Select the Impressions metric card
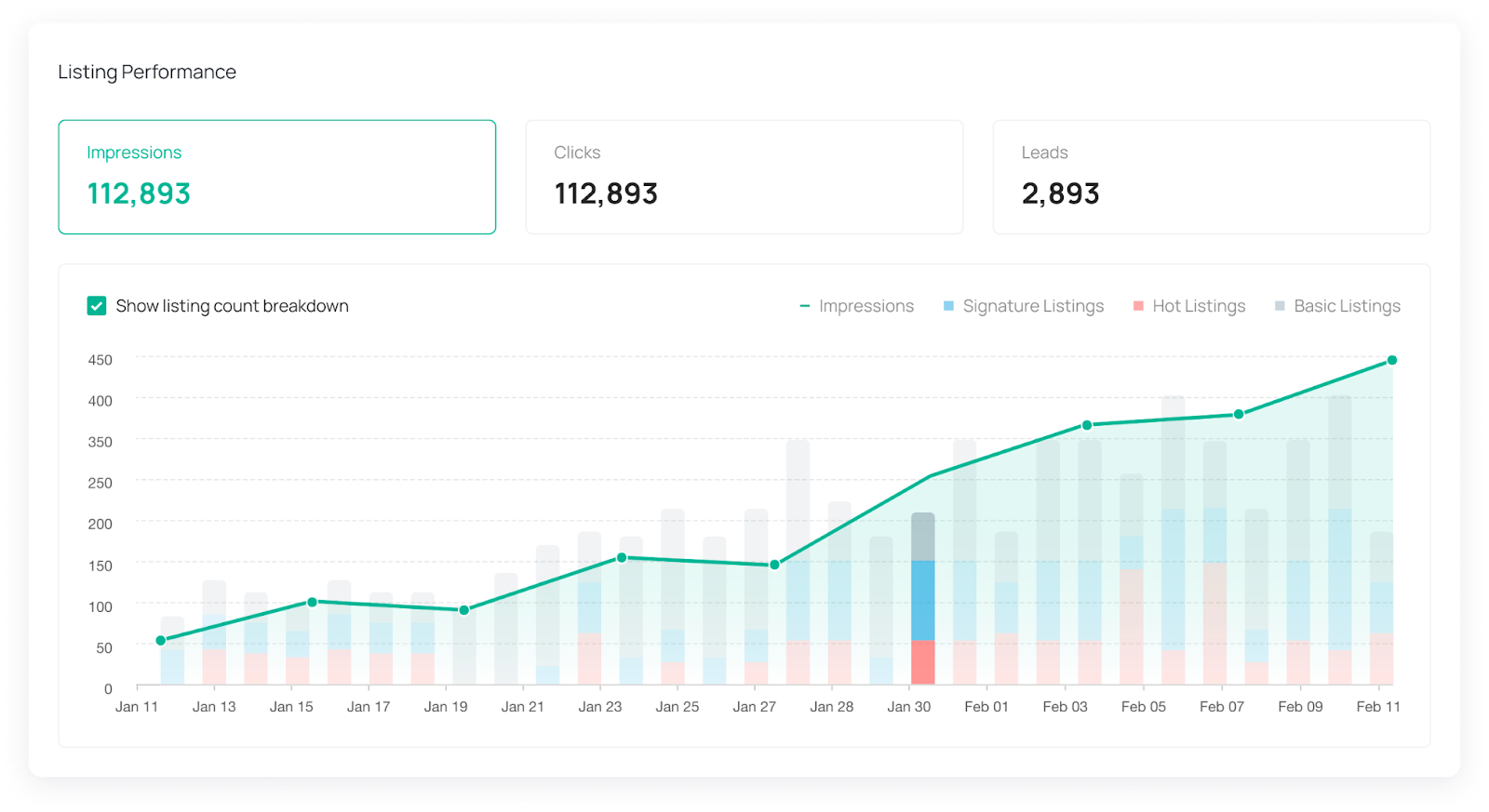 coord(277,177)
